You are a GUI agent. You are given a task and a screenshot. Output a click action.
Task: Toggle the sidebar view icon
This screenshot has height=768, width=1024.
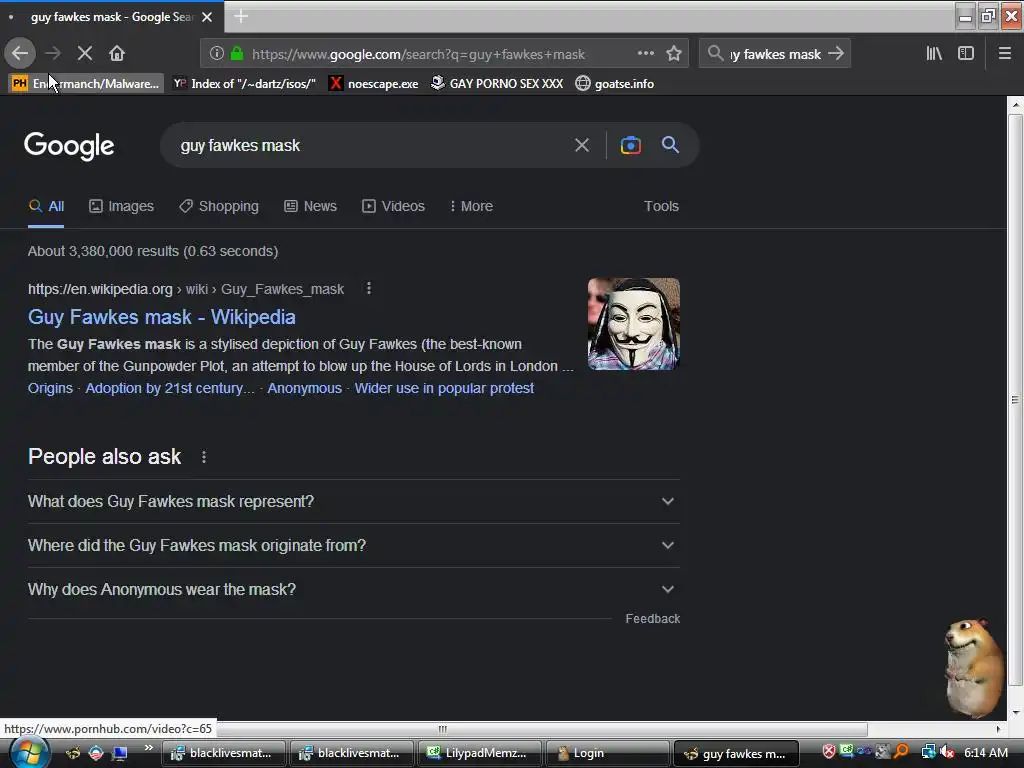(966, 54)
